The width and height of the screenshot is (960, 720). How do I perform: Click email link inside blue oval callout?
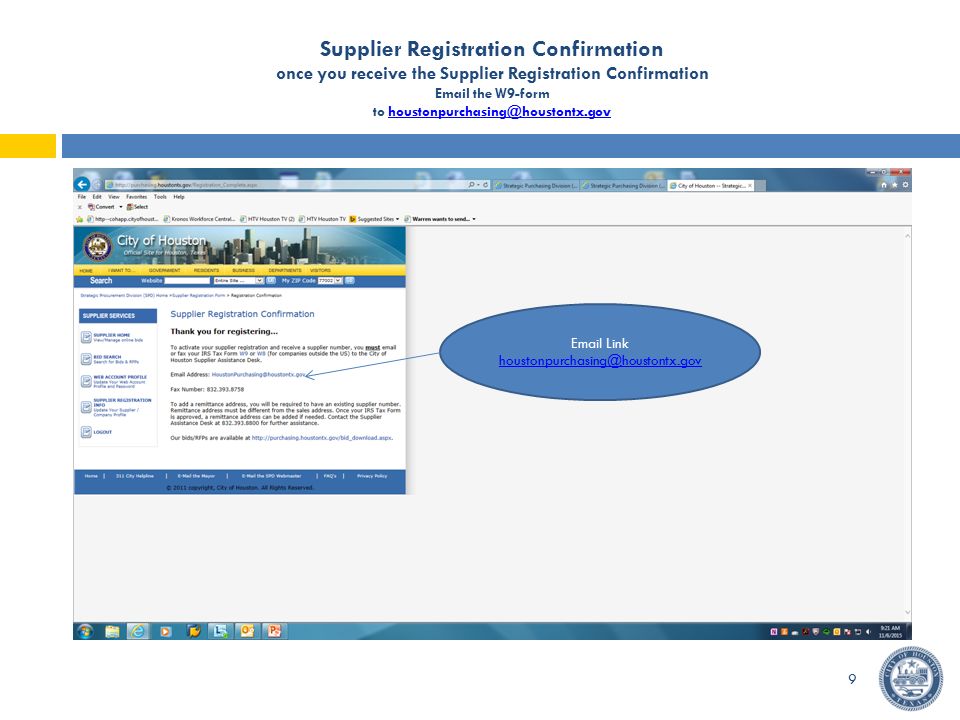600,361
